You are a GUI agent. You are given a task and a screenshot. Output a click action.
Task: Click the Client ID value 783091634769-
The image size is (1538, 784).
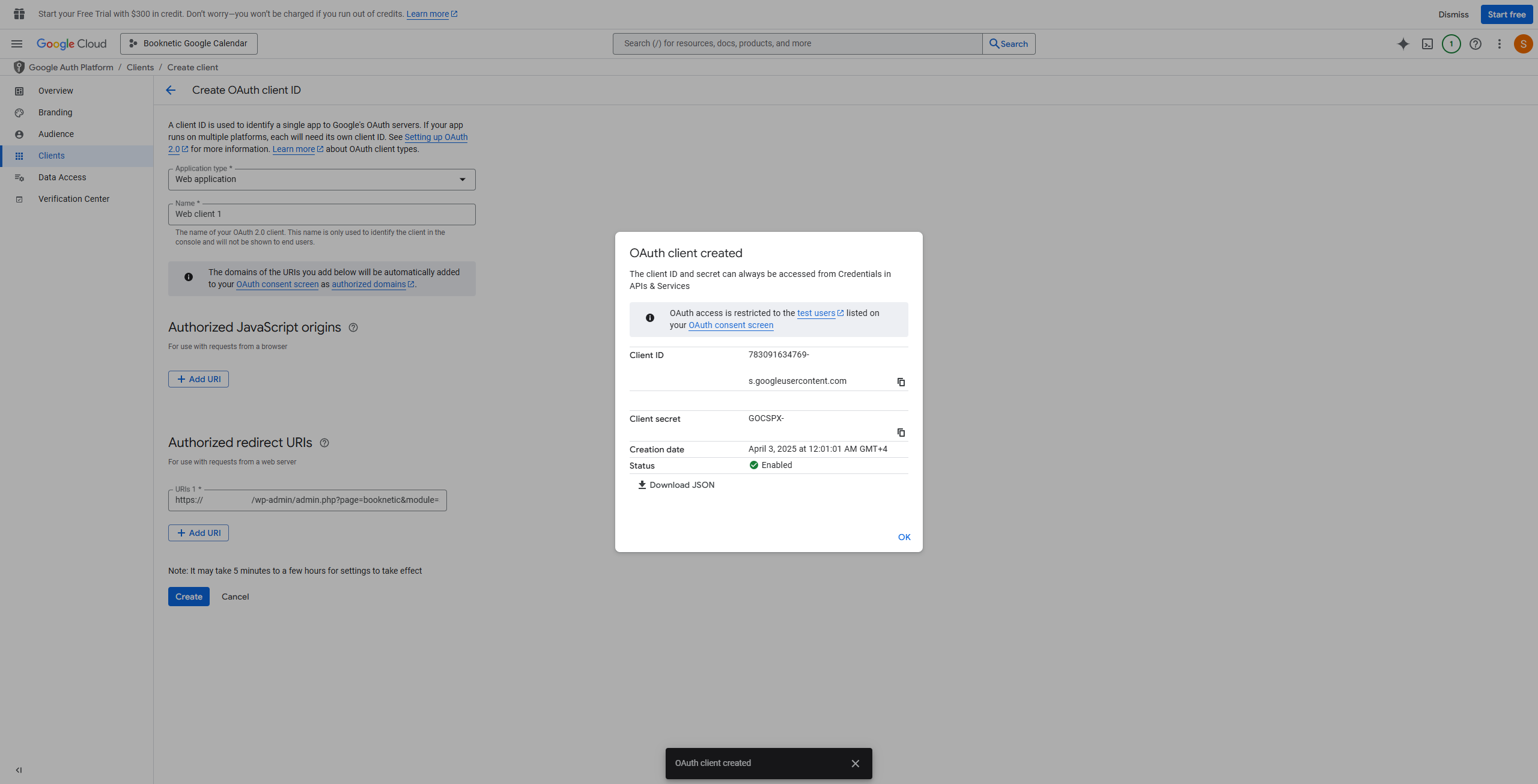coord(779,354)
